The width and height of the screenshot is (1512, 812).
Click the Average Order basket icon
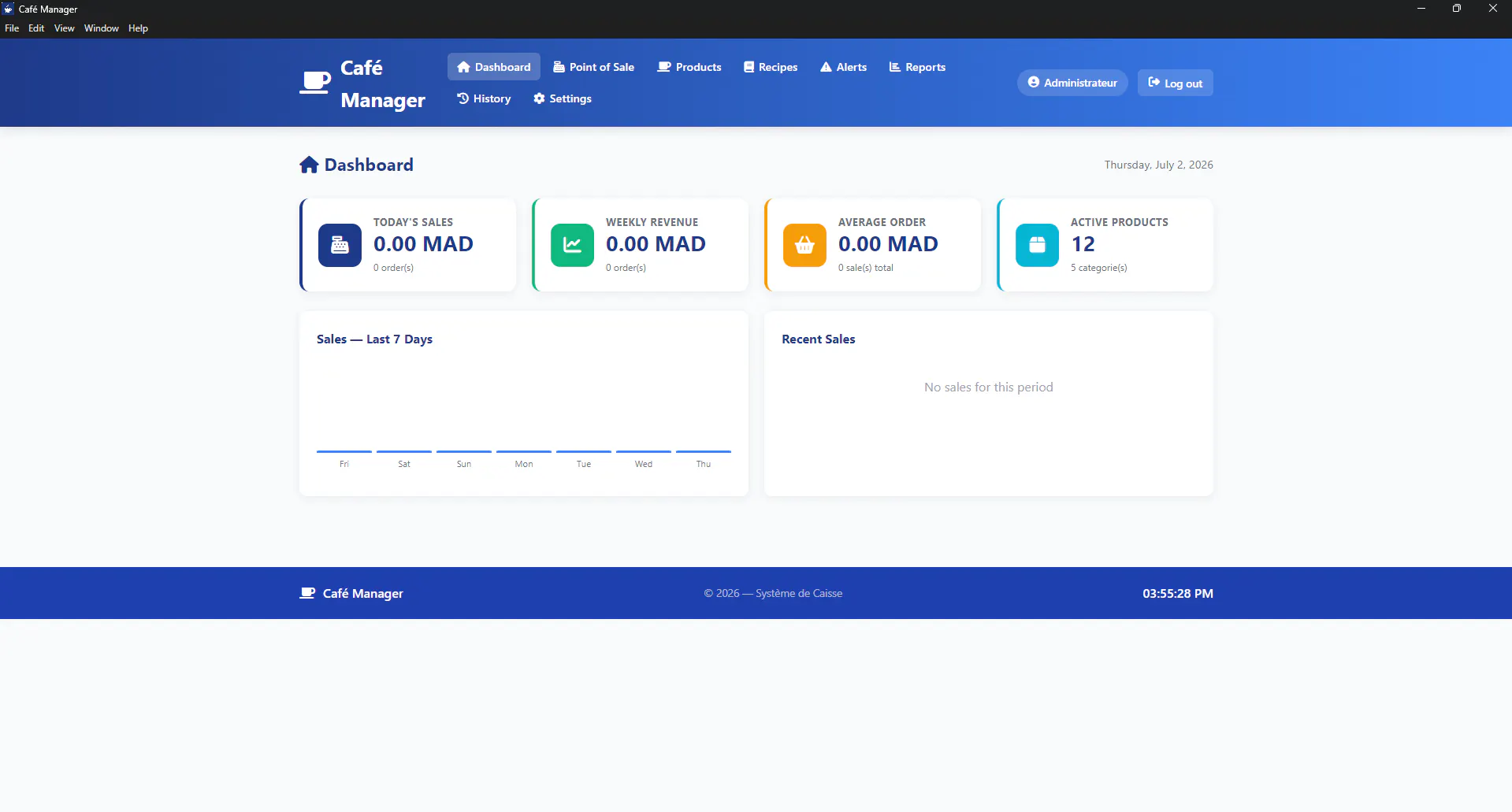(x=804, y=245)
